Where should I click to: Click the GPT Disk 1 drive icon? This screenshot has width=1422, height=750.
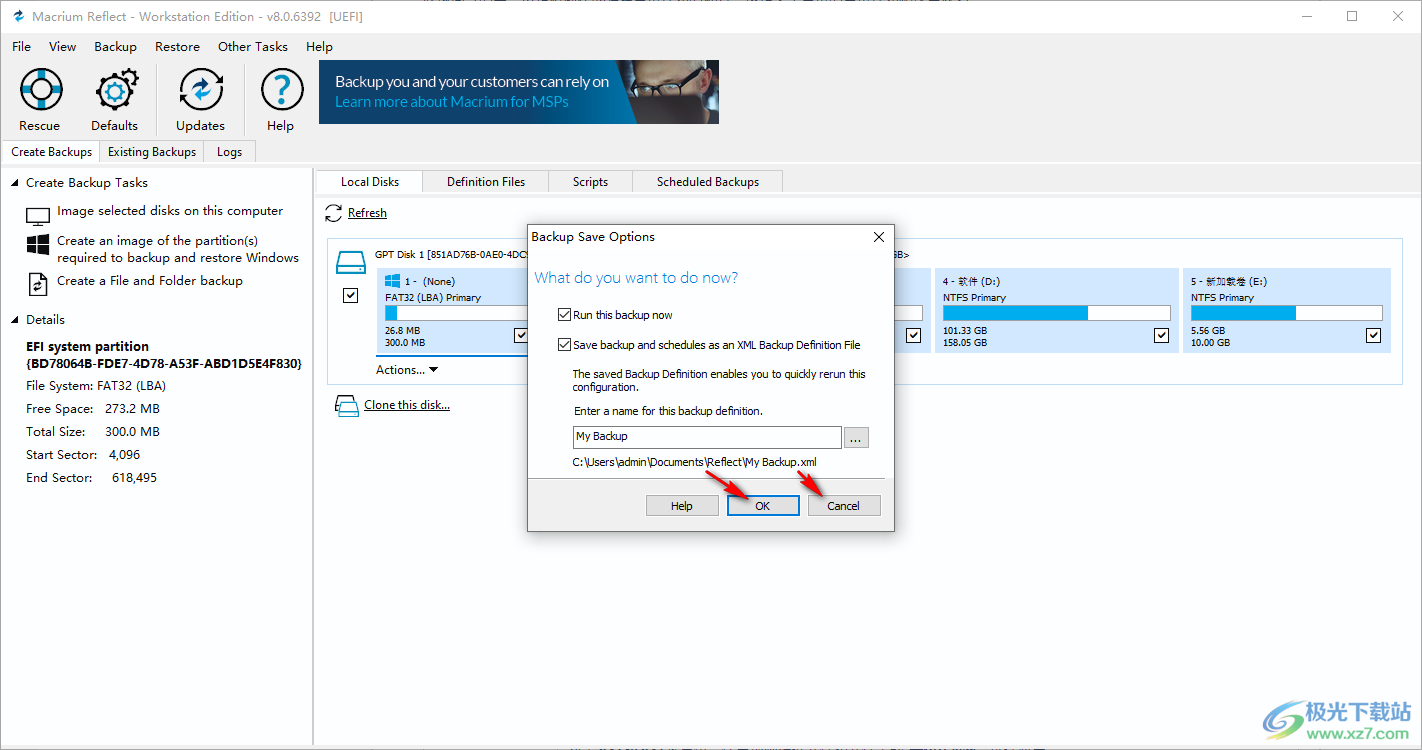(x=351, y=263)
